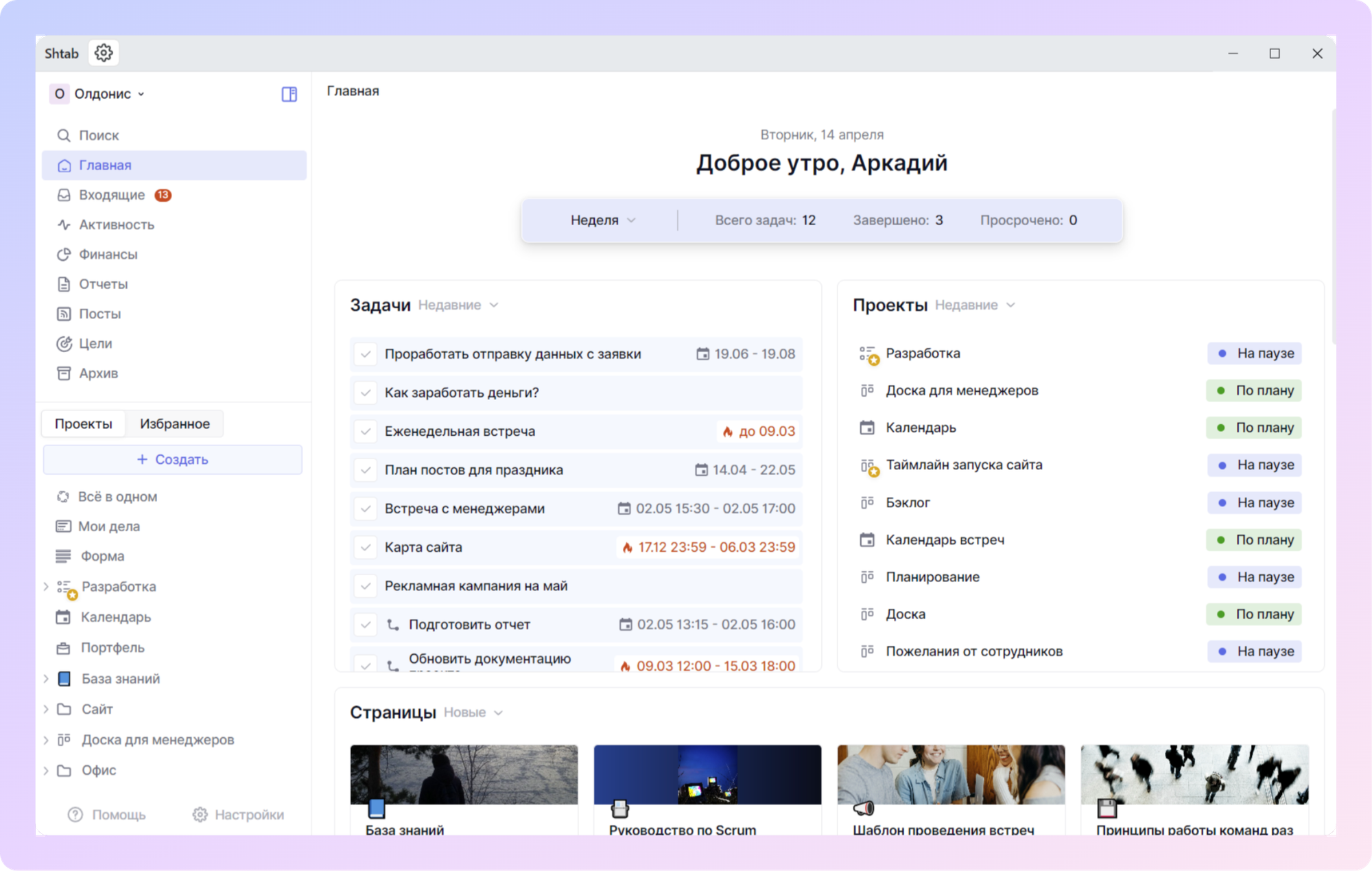Screen dimensions: 1372x871
Task: Open Финансы via the pie-chart icon
Action: point(64,254)
